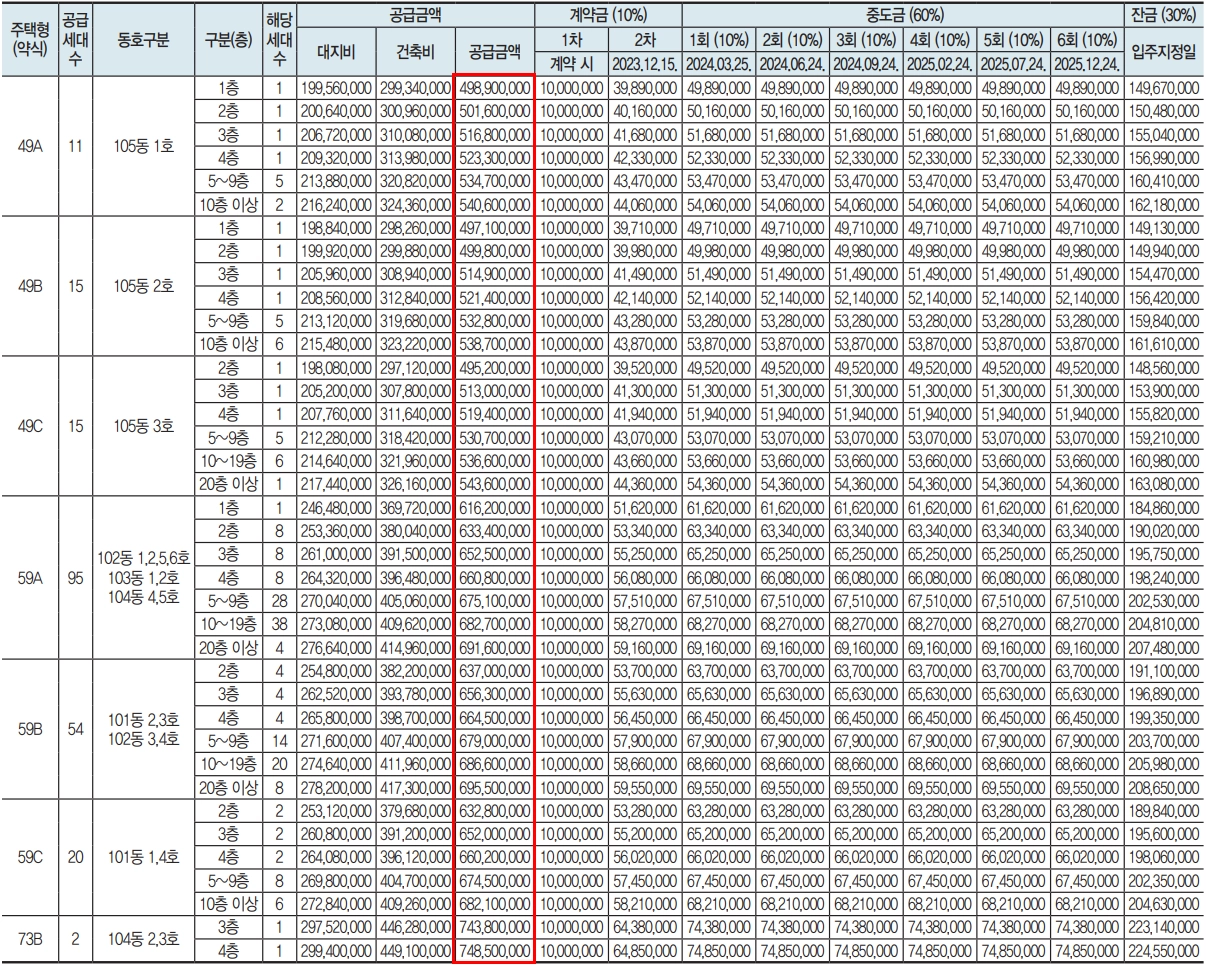Select the supply price 632,800,000
The image size is (1206, 966).
[494, 812]
